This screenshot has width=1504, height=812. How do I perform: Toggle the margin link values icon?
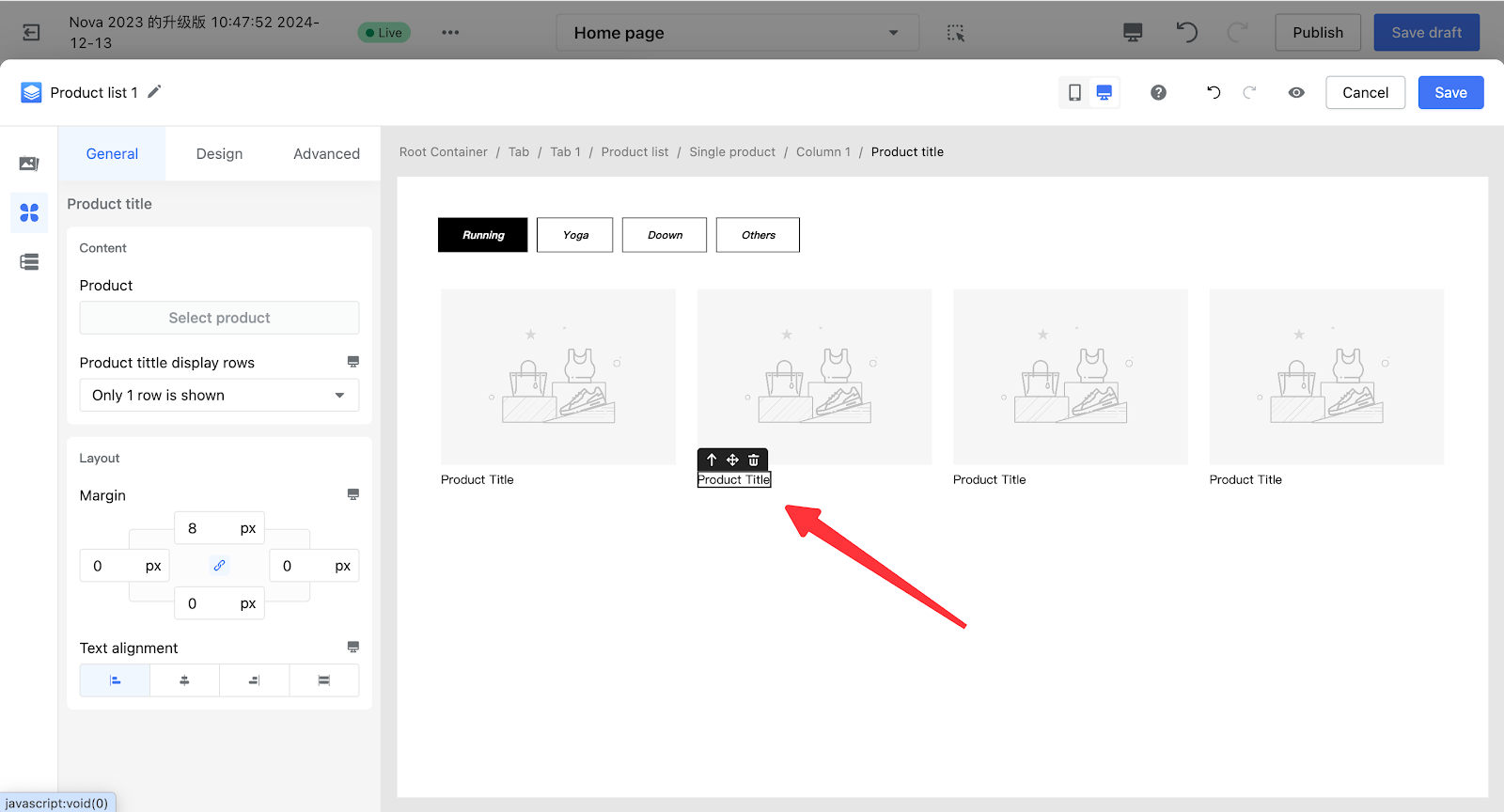(x=219, y=566)
